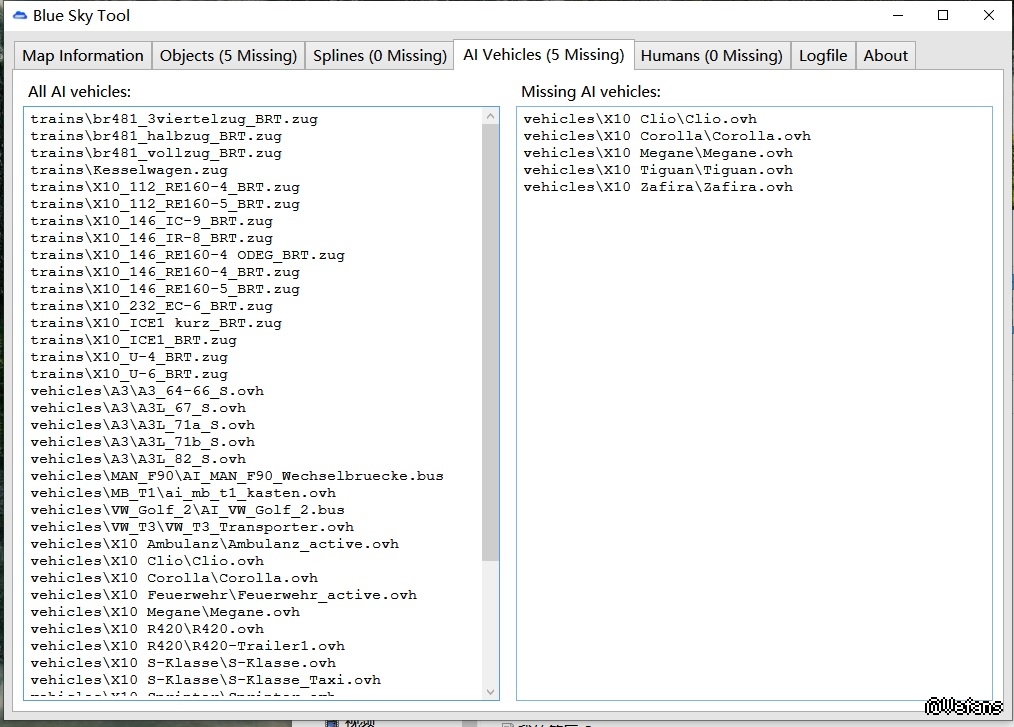Open the About tab
Image resolution: width=1014 pixels, height=727 pixels.
[885, 56]
